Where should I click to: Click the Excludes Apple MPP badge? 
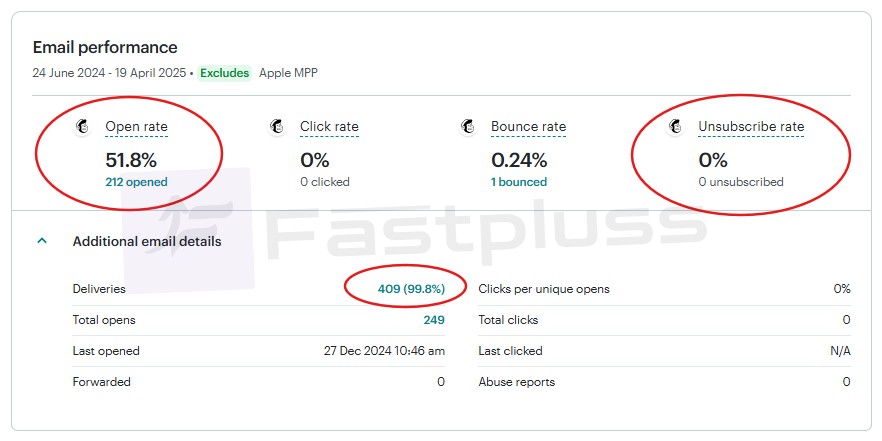pos(224,73)
